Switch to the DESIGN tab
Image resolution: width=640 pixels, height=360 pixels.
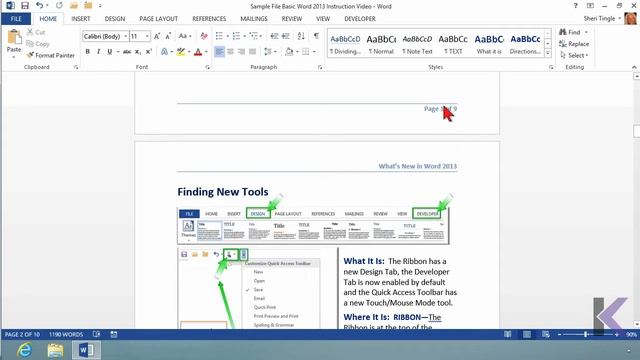(115, 19)
